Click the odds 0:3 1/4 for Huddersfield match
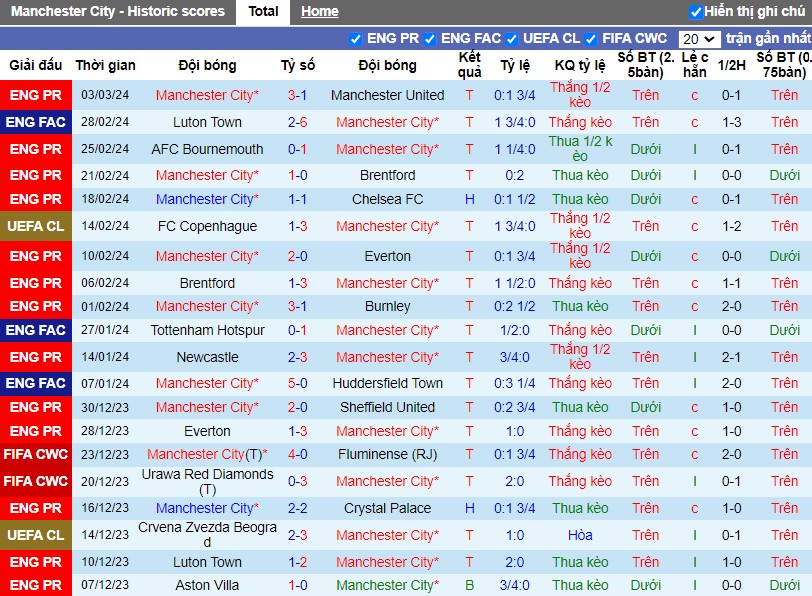The width and height of the screenshot is (812, 596). [x=515, y=383]
